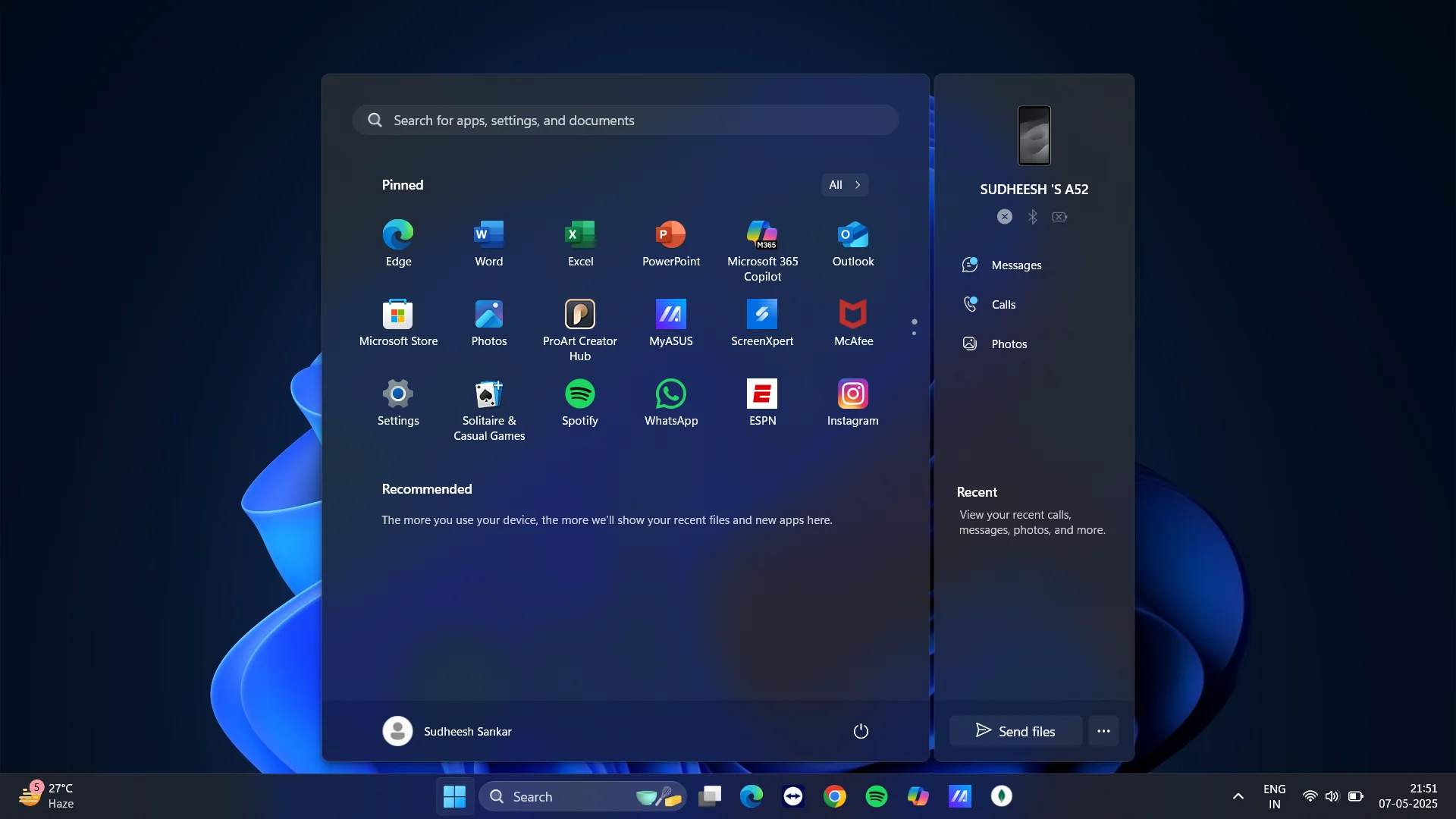Click the phone battery status icon
Image resolution: width=1456 pixels, height=819 pixels.
(1059, 217)
